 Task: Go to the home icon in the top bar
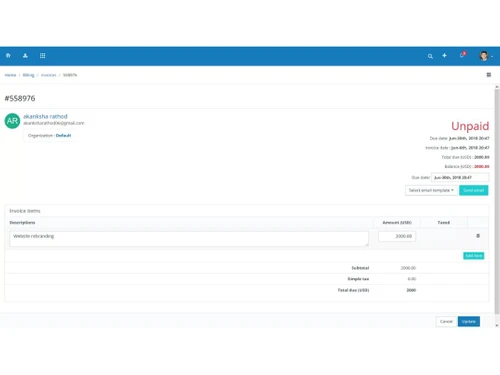(x=8, y=55)
